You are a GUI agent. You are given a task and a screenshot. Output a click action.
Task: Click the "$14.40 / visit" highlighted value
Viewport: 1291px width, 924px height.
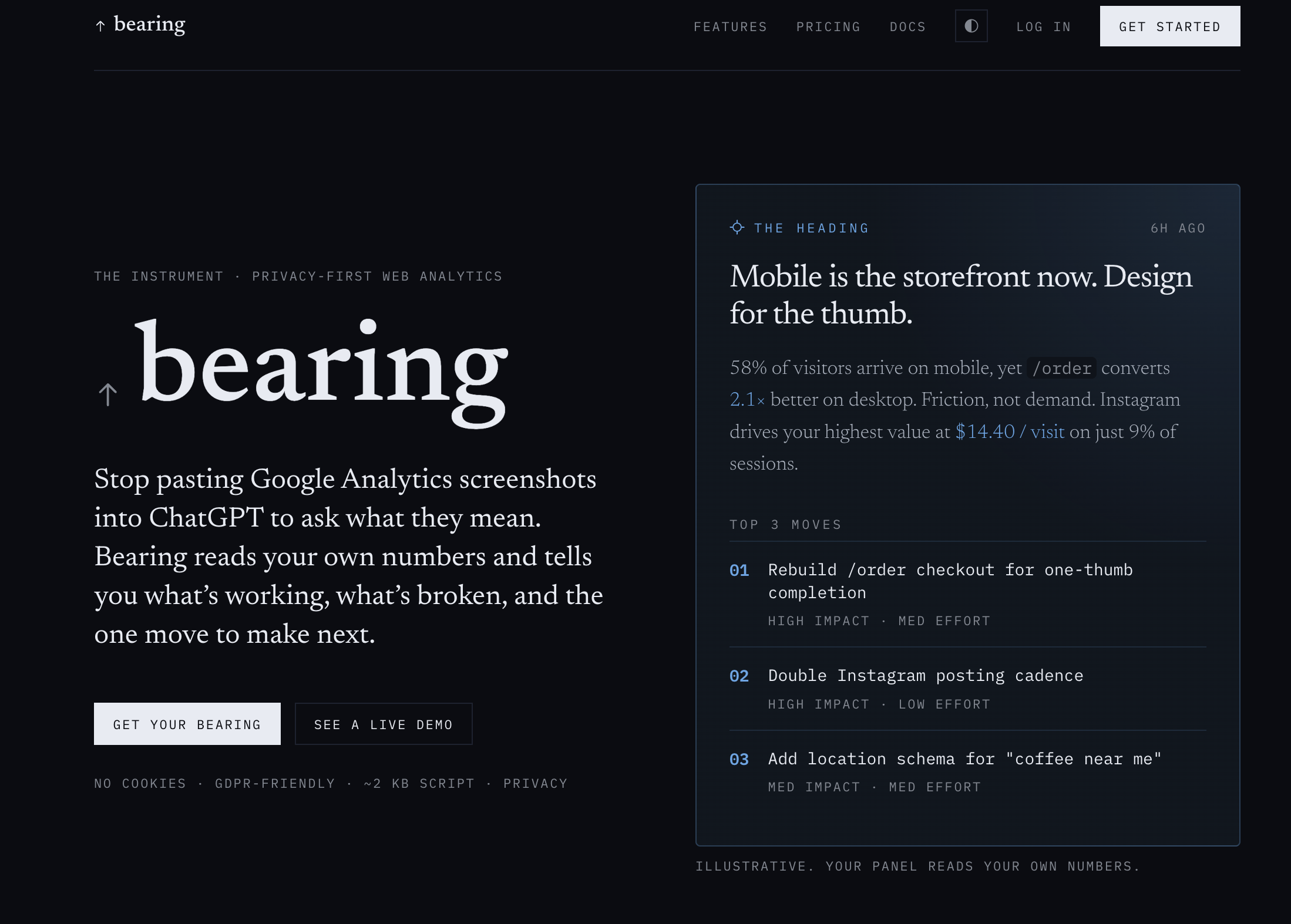tap(1010, 432)
